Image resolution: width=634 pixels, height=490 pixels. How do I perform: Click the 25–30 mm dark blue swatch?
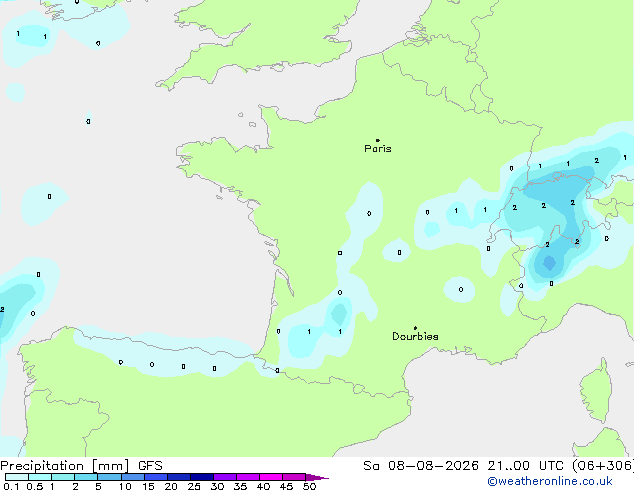coord(202,477)
